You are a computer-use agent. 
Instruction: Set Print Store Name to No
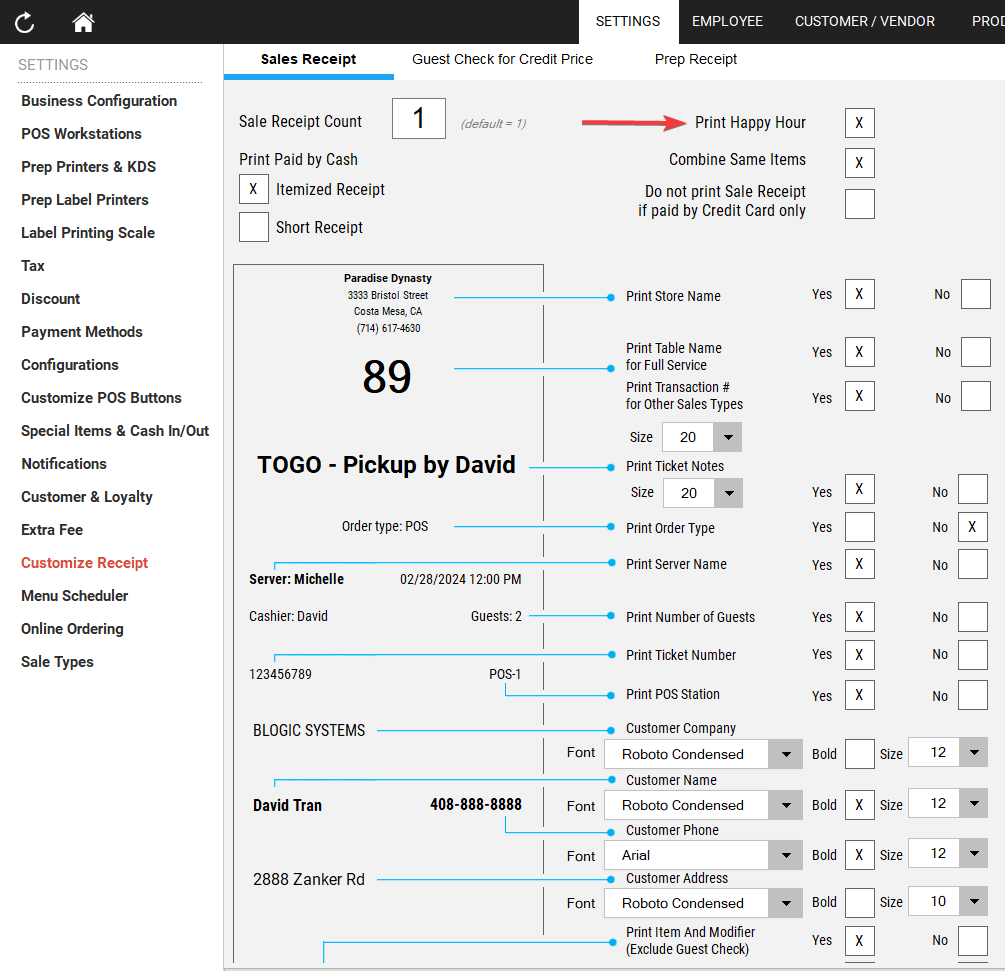point(975,294)
